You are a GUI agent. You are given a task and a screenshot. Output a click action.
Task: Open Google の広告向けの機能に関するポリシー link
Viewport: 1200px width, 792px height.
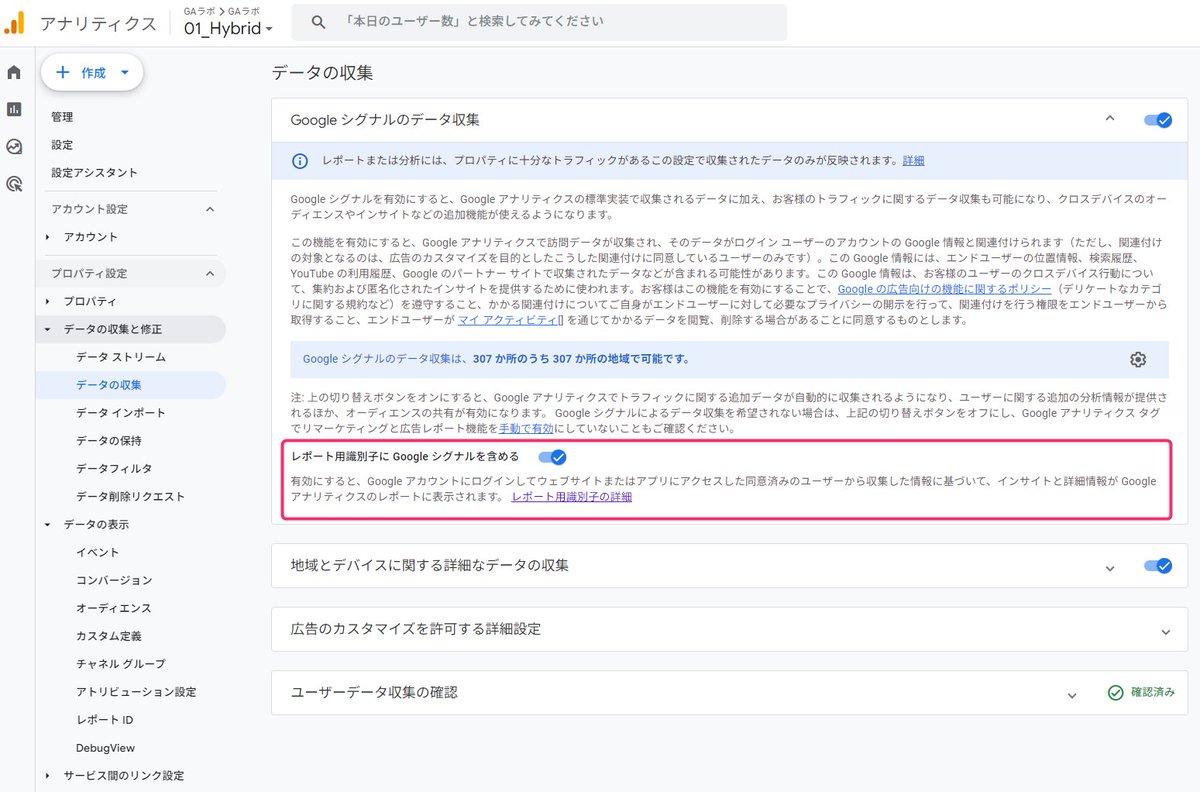(x=944, y=289)
